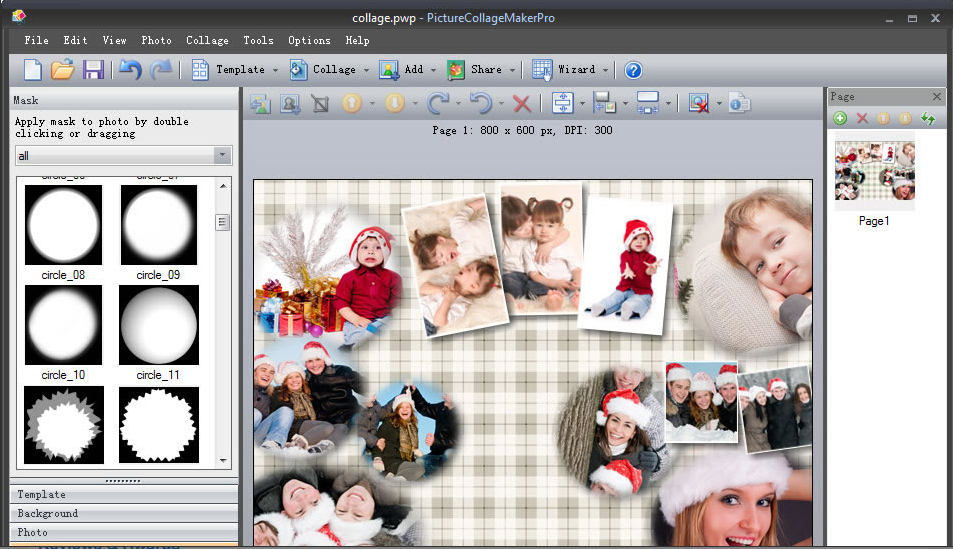Select the Page1 thumbnail
The image size is (953, 549).
(874, 171)
